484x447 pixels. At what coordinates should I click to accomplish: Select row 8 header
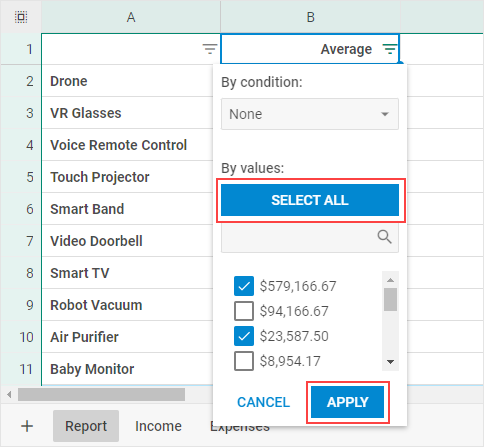coord(21,273)
